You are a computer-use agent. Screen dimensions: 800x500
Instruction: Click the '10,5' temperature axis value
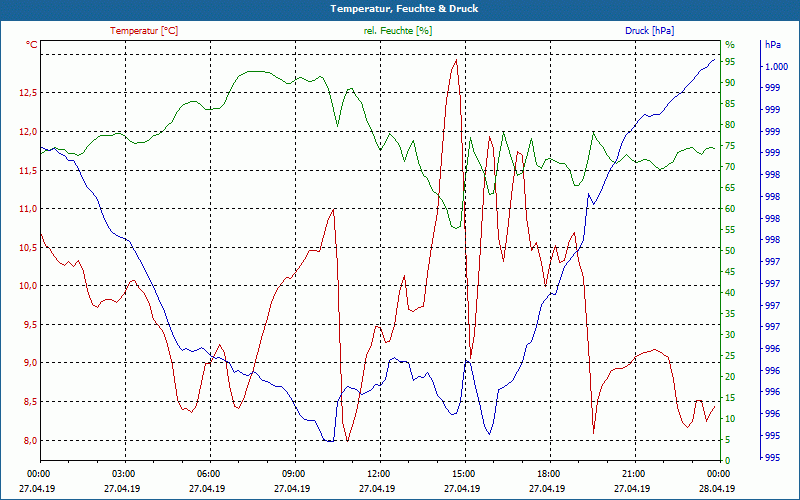click(29, 247)
